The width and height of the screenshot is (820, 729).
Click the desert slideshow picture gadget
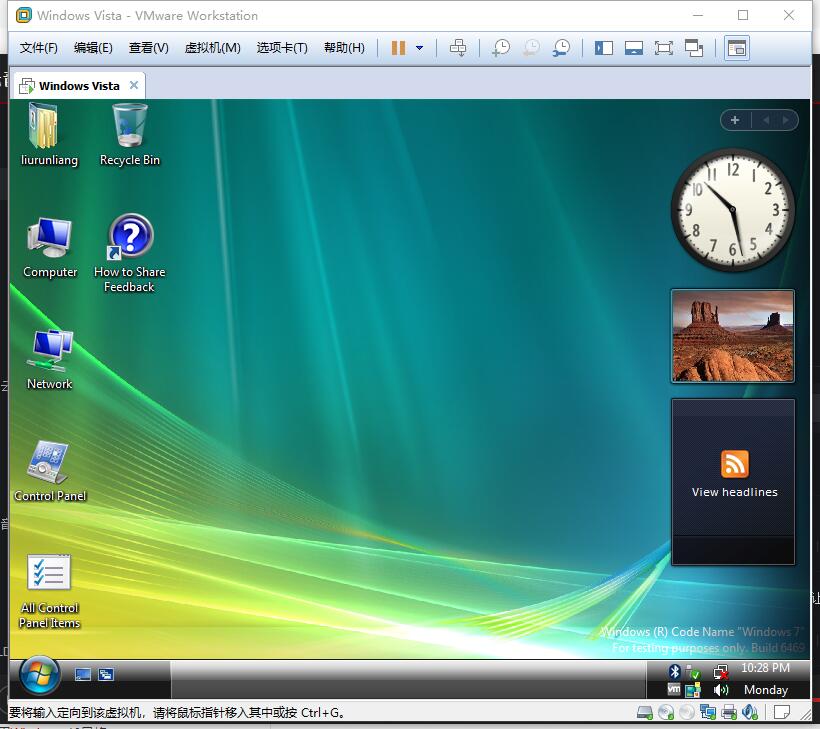click(733, 336)
